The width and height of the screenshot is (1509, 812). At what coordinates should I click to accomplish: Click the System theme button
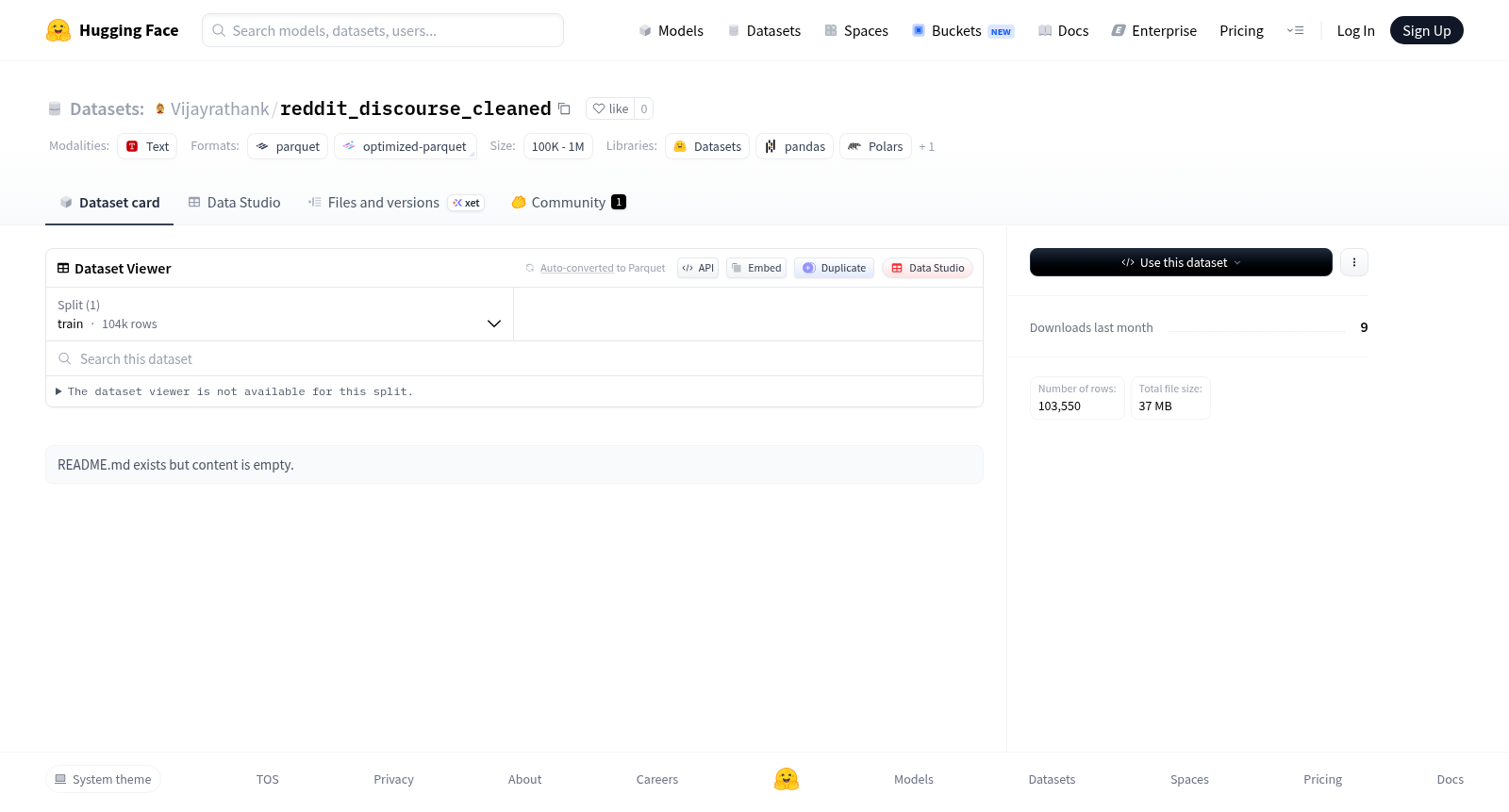tap(103, 779)
